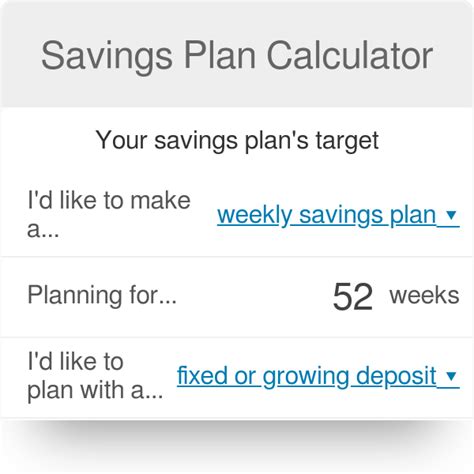Click the Planning for... label

(x=102, y=295)
